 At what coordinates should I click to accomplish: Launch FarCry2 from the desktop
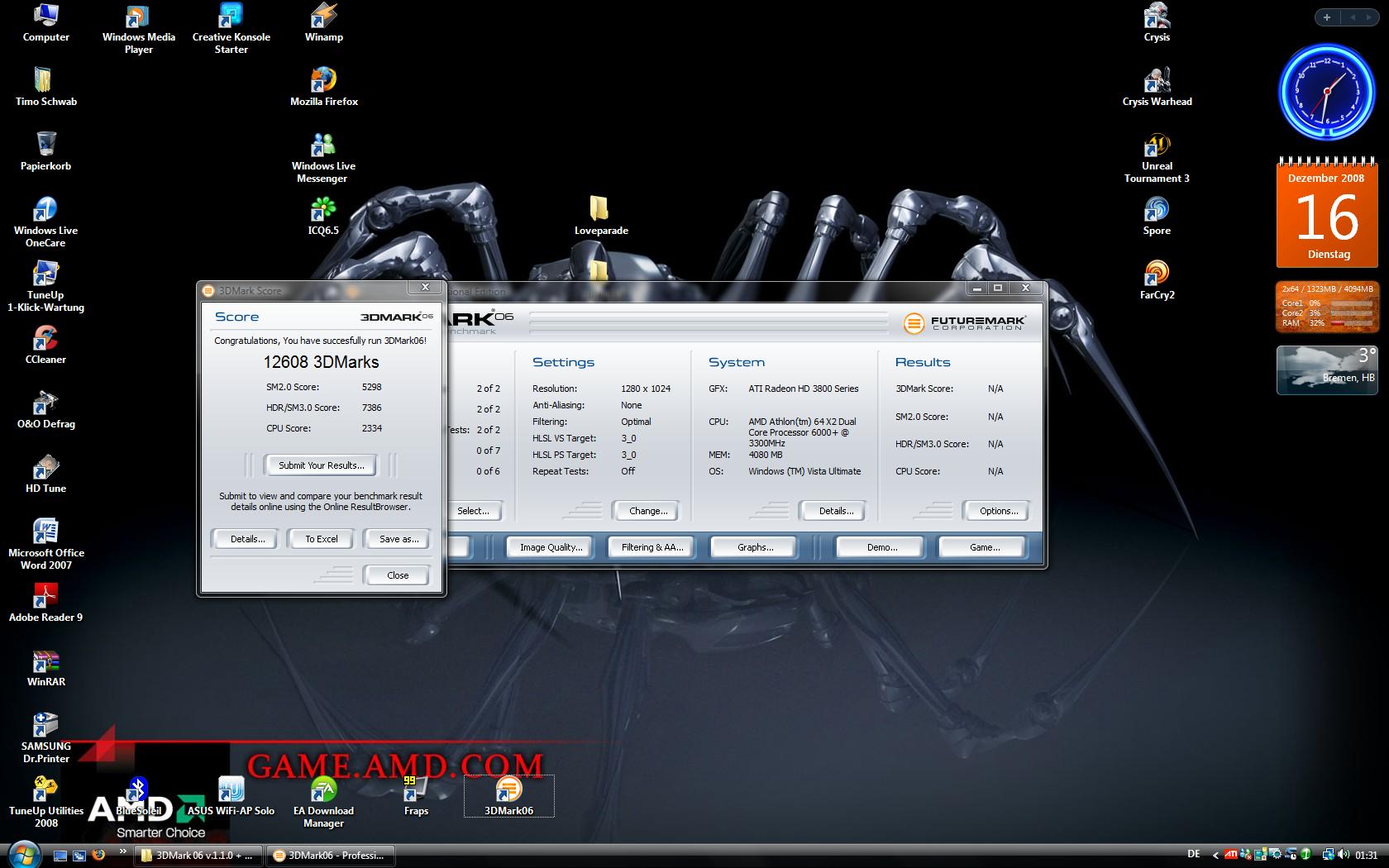[x=1157, y=280]
